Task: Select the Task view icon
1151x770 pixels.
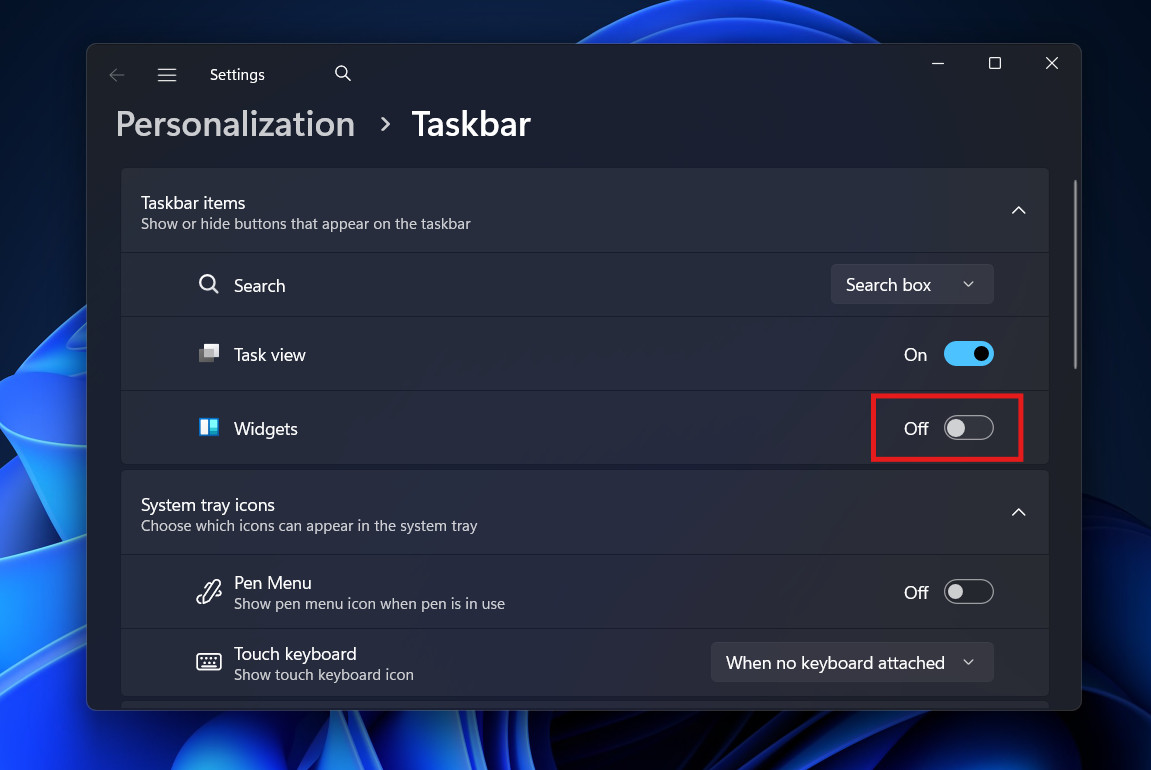Action: pos(209,353)
